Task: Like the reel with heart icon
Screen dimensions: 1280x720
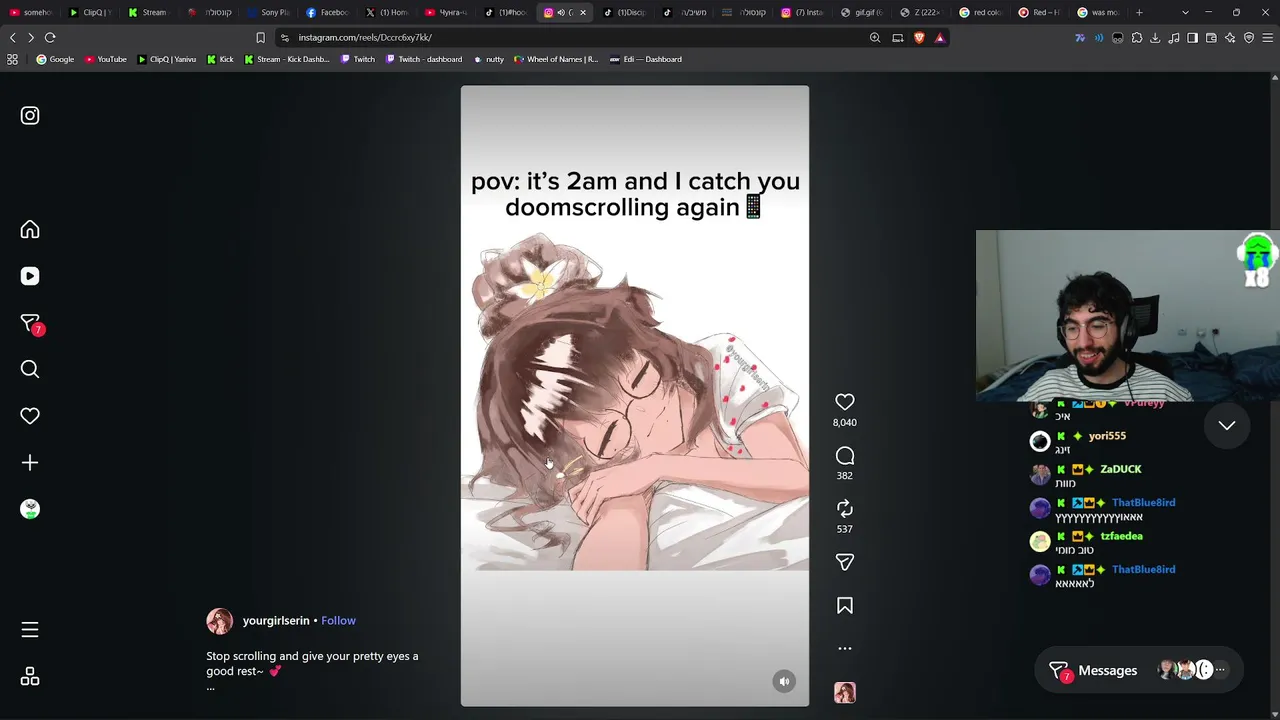Action: [845, 401]
